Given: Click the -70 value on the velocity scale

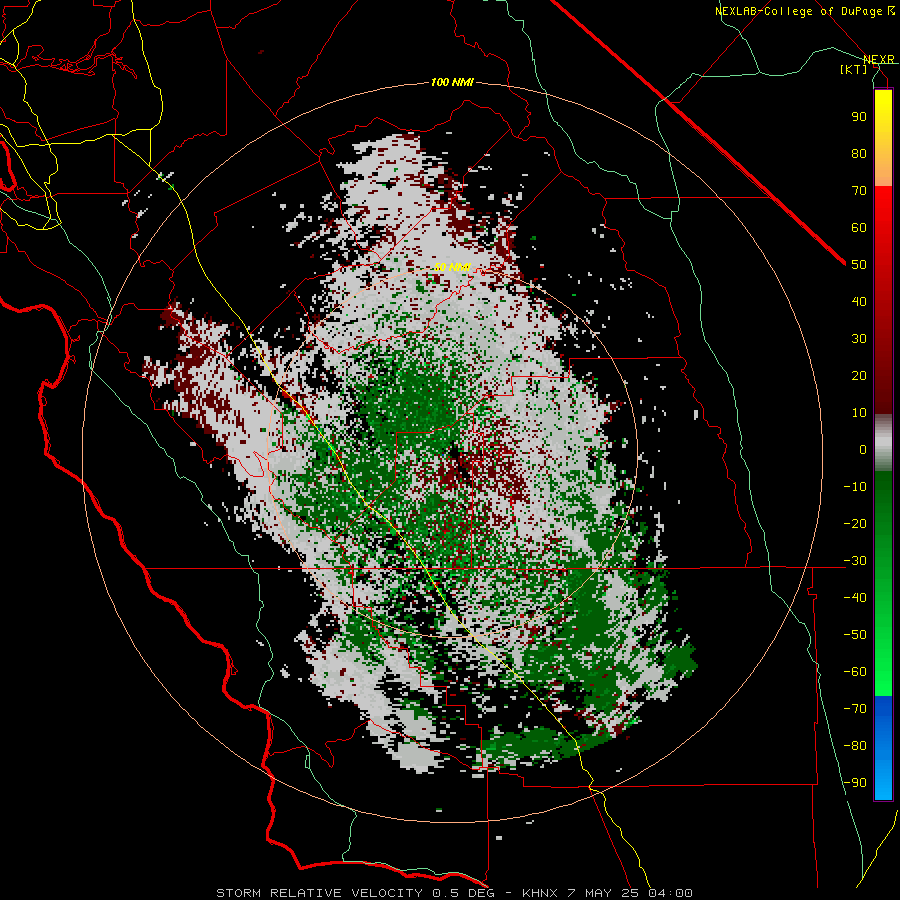Looking at the screenshot, I should (x=855, y=709).
